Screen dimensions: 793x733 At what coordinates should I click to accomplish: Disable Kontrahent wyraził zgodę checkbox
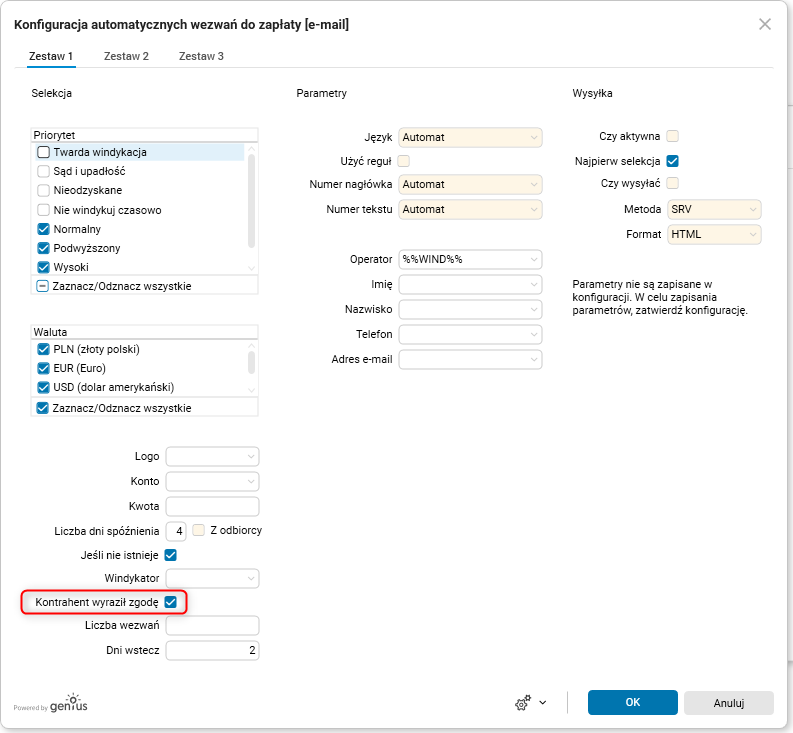[x=171, y=602]
